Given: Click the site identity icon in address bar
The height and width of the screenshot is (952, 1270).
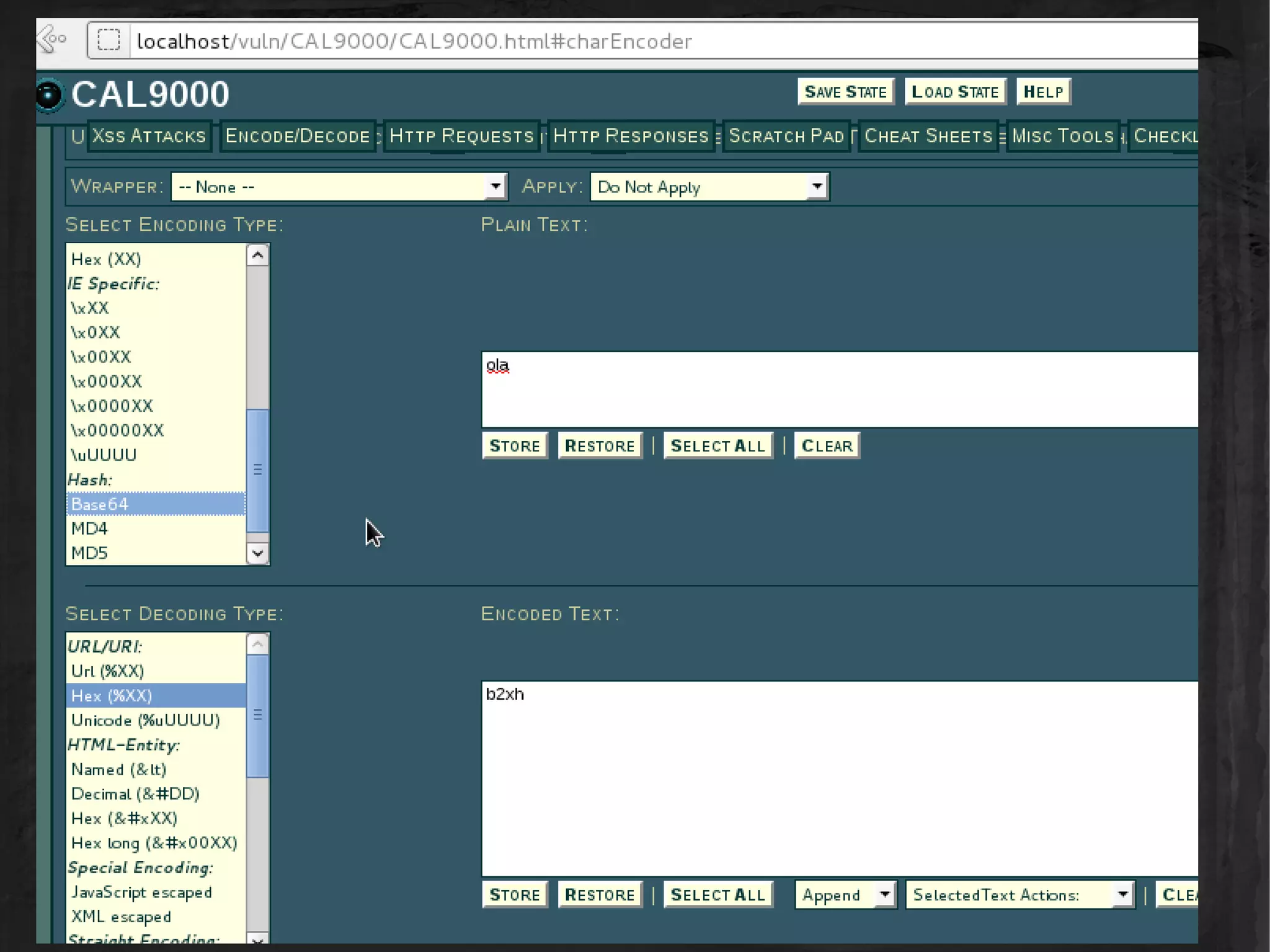Looking at the screenshot, I should [x=109, y=40].
